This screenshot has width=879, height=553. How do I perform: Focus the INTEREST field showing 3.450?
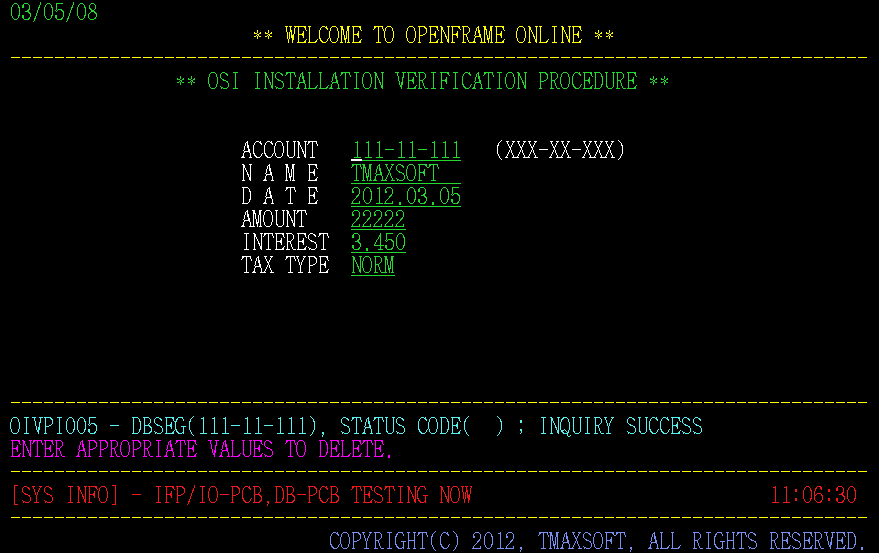pyautogui.click(x=378, y=243)
